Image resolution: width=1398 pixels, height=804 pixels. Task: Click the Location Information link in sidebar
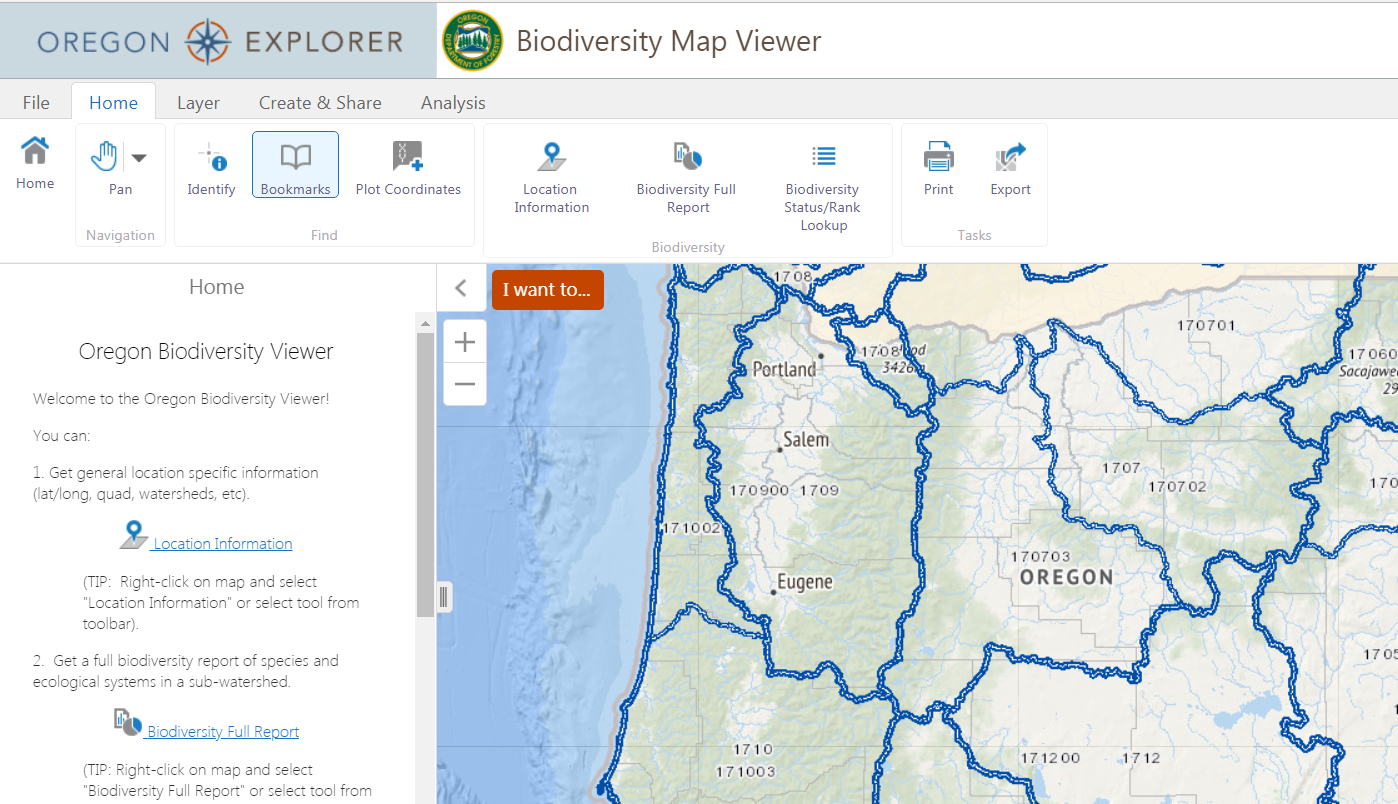(x=221, y=543)
